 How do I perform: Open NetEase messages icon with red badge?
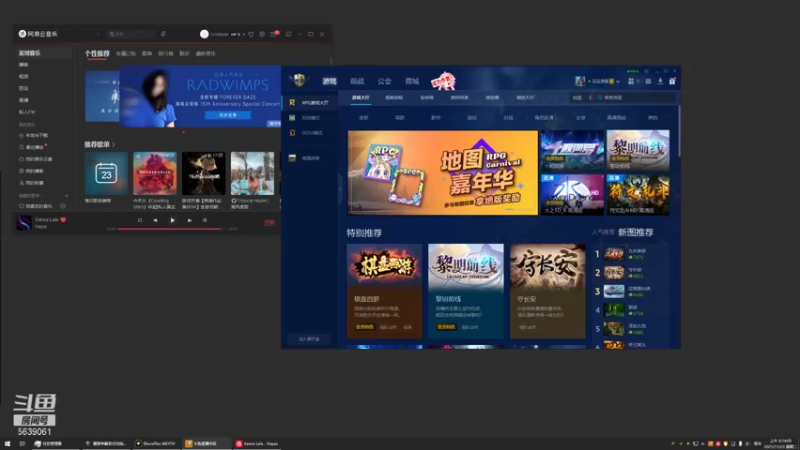274,34
